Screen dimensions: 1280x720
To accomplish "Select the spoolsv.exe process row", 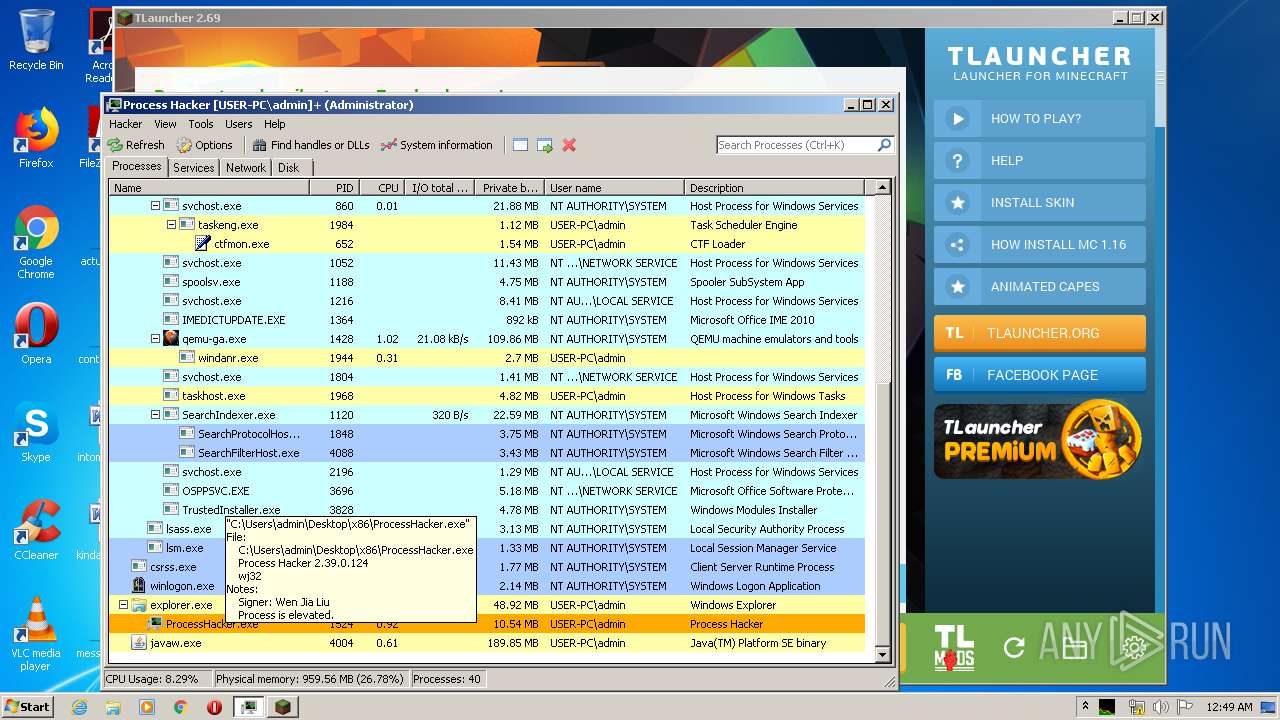I will (x=486, y=282).
